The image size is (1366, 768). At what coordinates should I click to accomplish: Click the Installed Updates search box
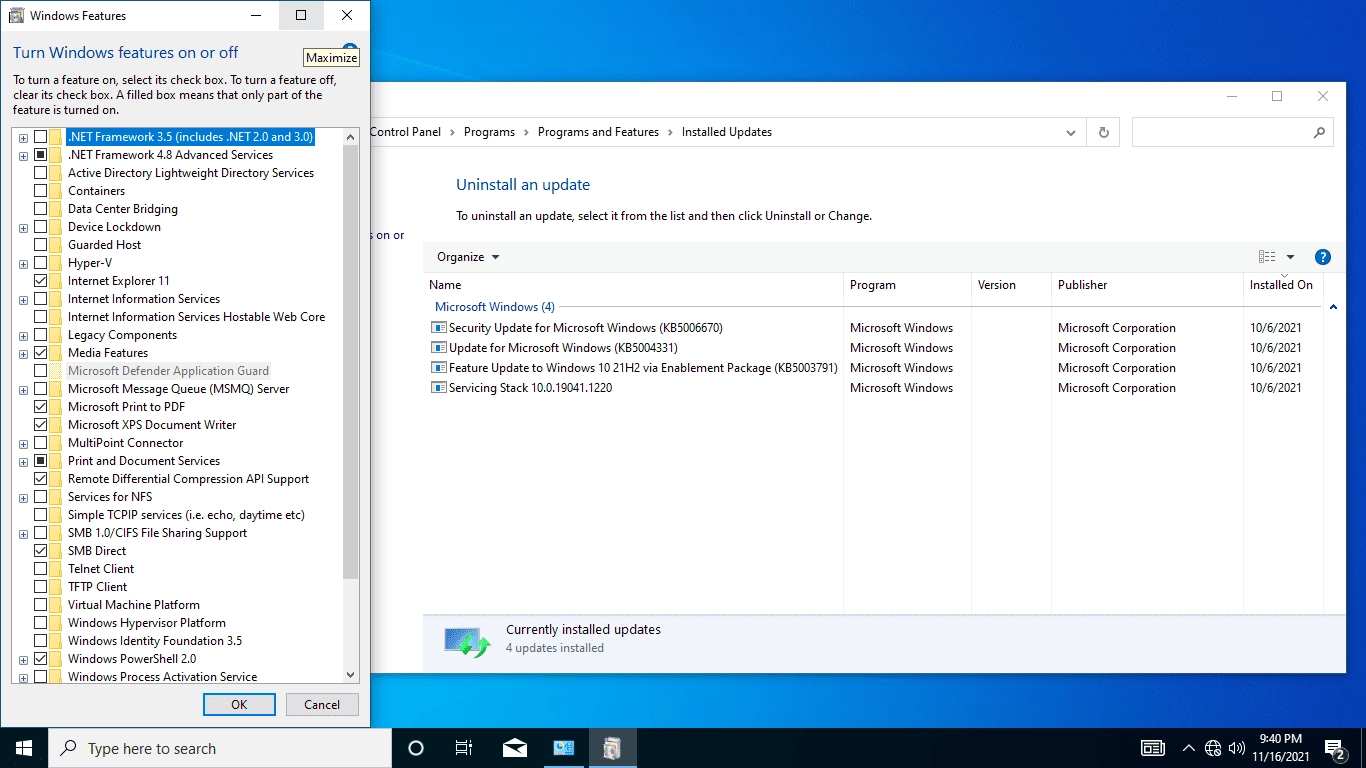(1232, 132)
